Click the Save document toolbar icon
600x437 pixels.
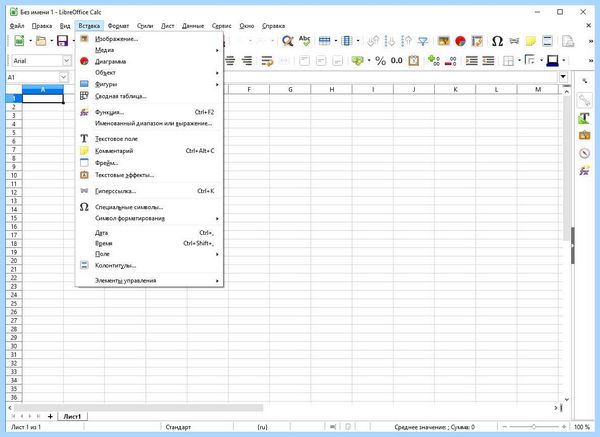pyautogui.click(x=62, y=41)
